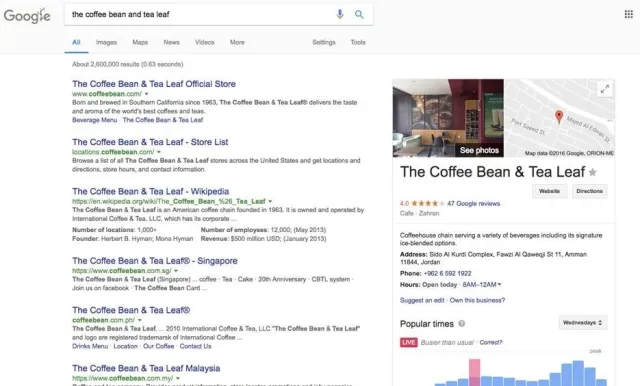
Task: Open the 47 Google reviews link
Action: pos(473,203)
